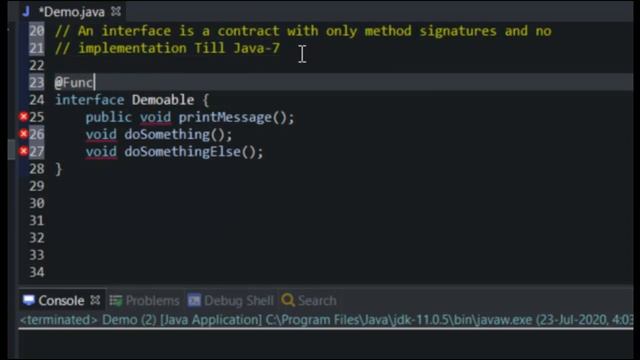The height and width of the screenshot is (360, 640).
Task: Click comment 'implementation Till Java-7'
Action: point(179,48)
